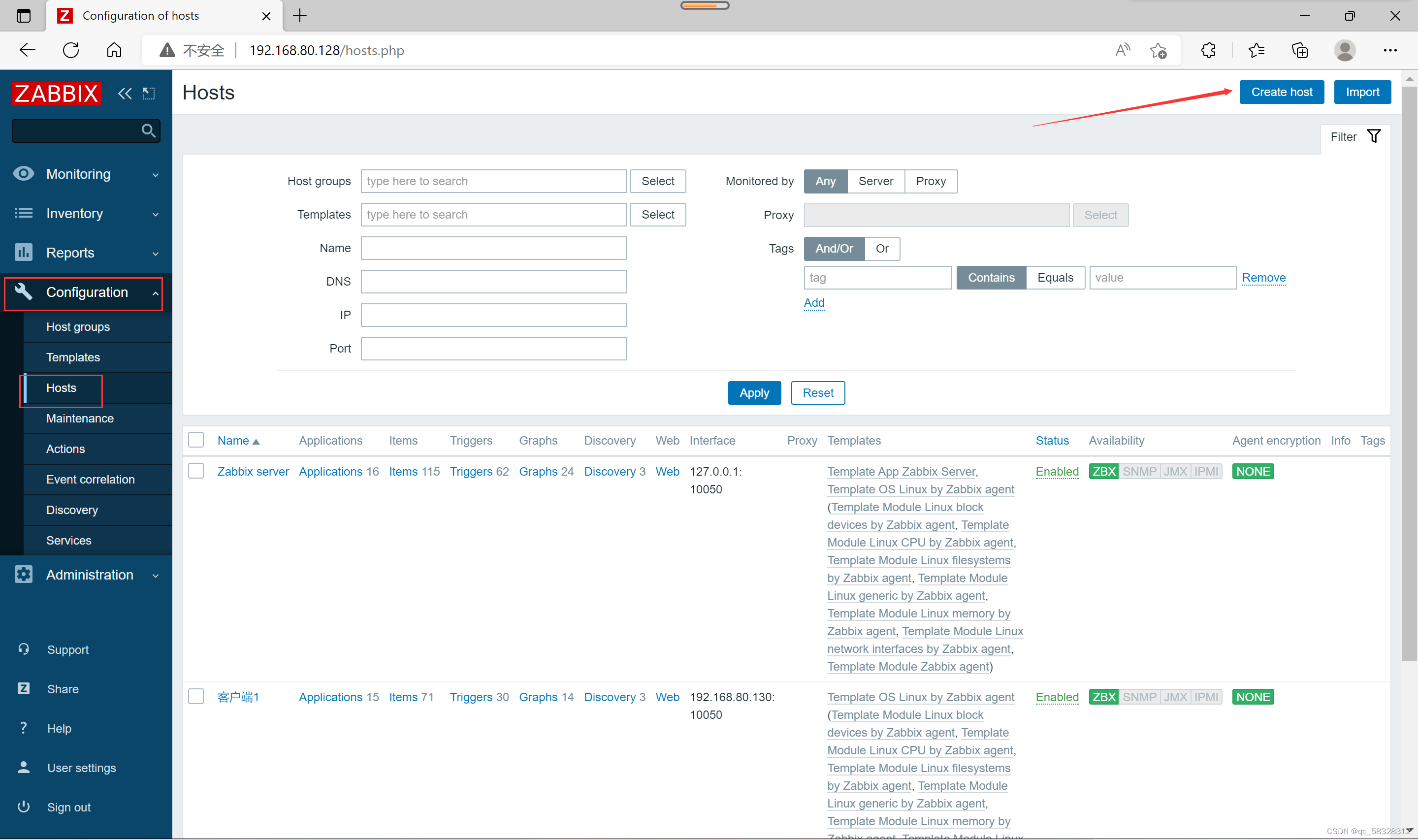This screenshot has width=1418, height=840.
Task: Click the browser refresh icon
Action: coord(71,50)
